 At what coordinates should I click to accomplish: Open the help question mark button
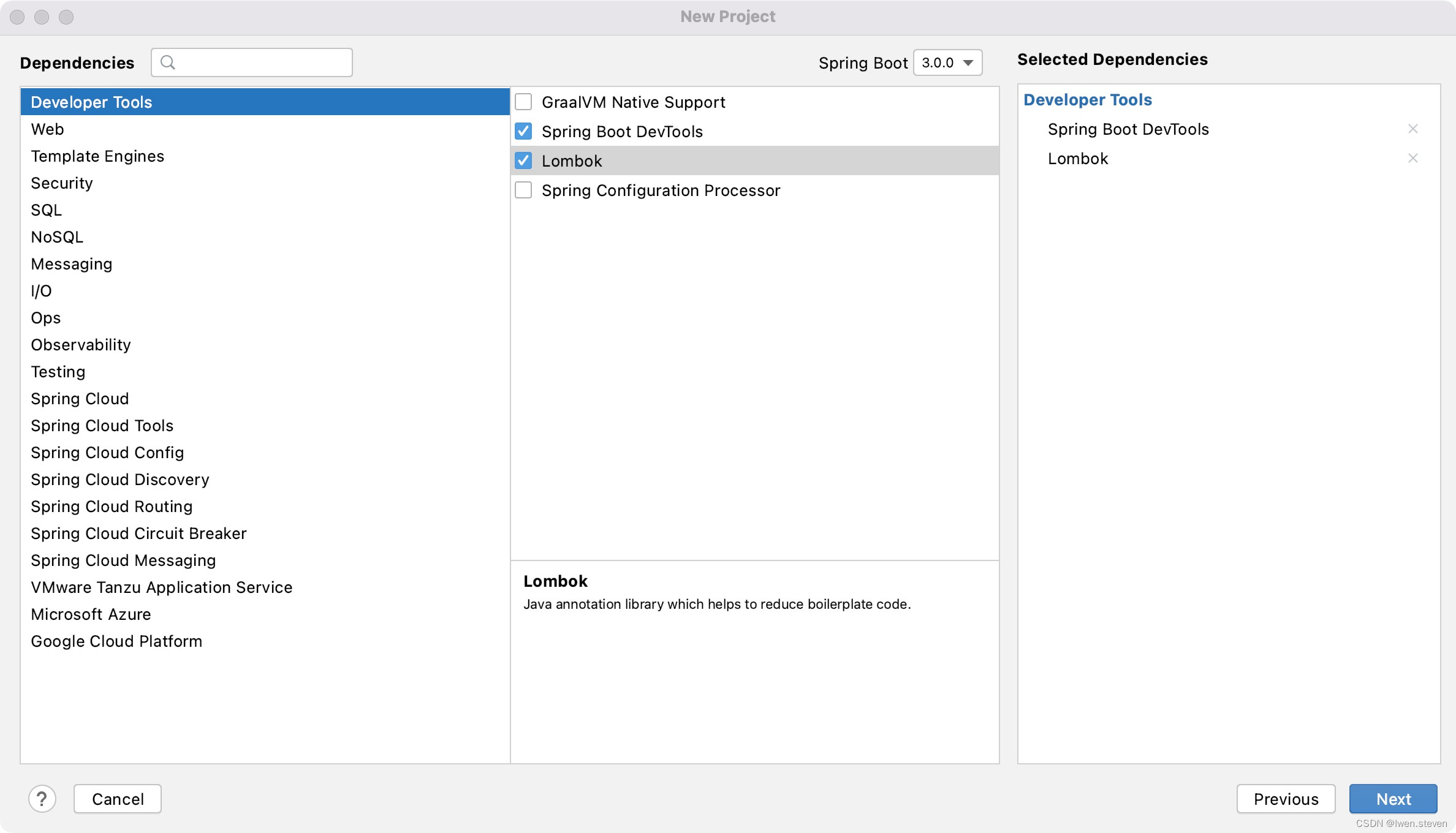point(42,799)
